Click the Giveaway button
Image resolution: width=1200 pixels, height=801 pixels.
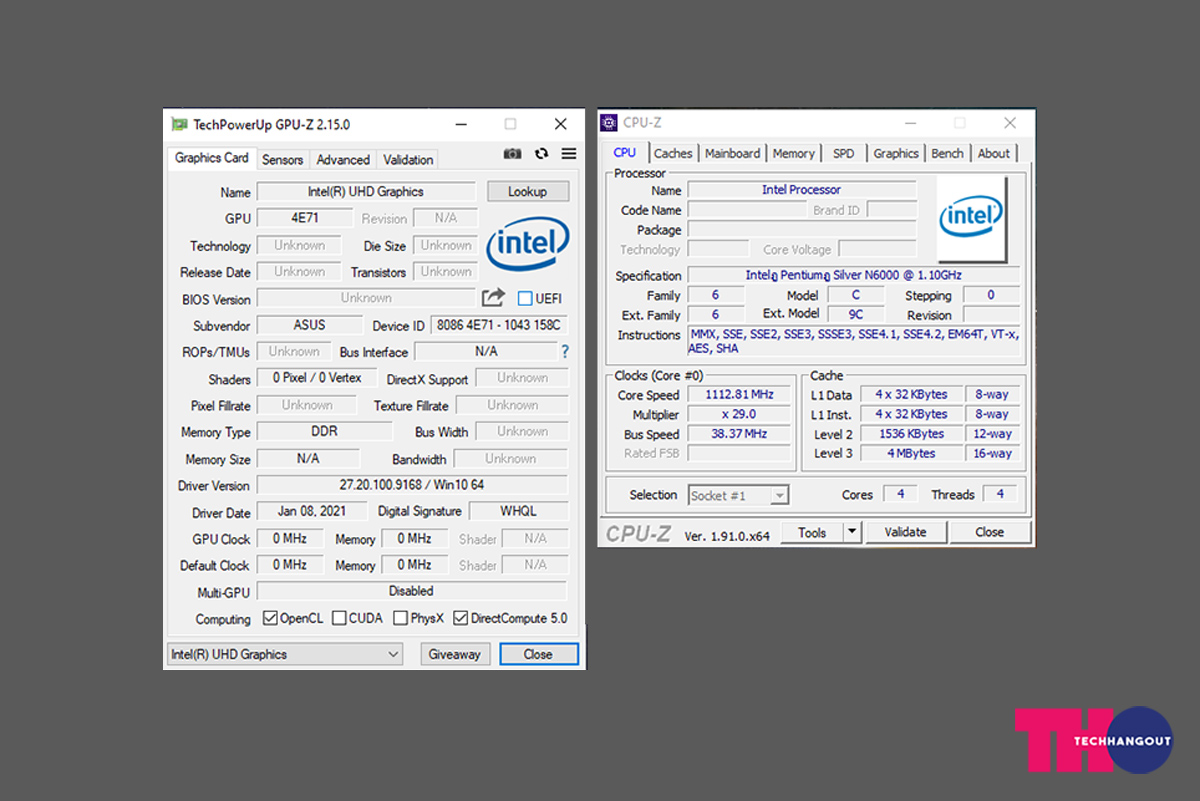[x=455, y=654]
